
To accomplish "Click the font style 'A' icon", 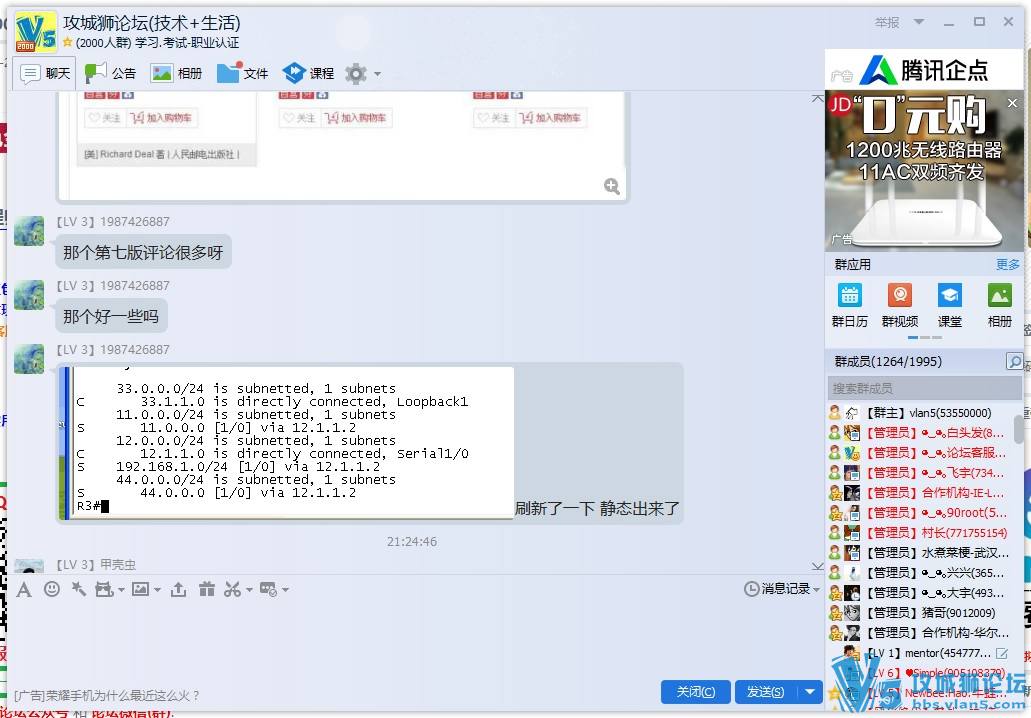I will [x=24, y=589].
